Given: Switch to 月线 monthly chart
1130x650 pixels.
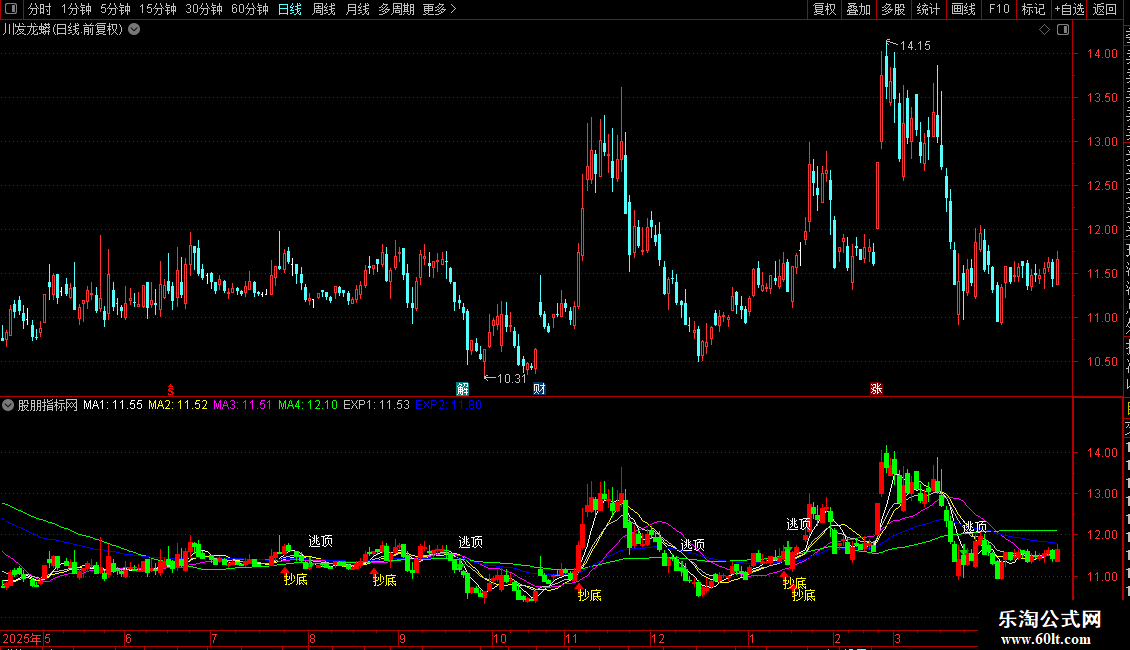Looking at the screenshot, I should (357, 9).
